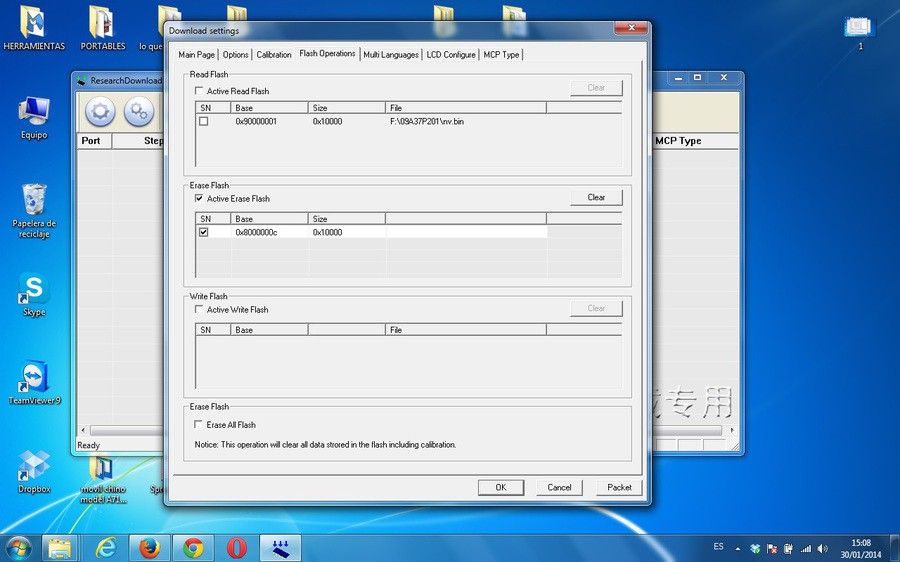The height and width of the screenshot is (562, 900).
Task: Switch to the Main Page tab
Action: coord(196,55)
